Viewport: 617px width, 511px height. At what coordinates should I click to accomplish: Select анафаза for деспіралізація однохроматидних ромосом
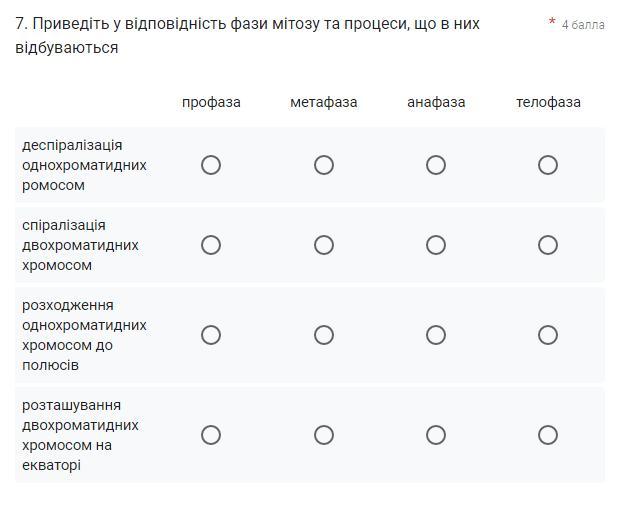pyautogui.click(x=436, y=165)
